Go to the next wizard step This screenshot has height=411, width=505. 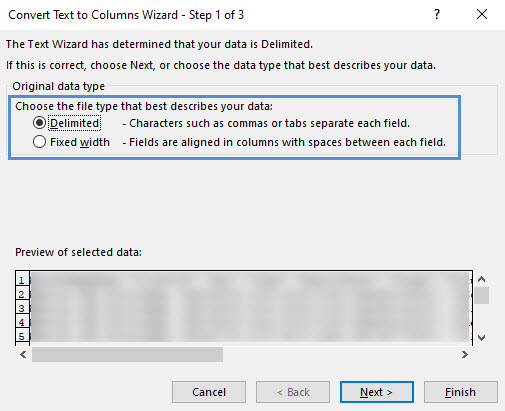[x=377, y=392]
